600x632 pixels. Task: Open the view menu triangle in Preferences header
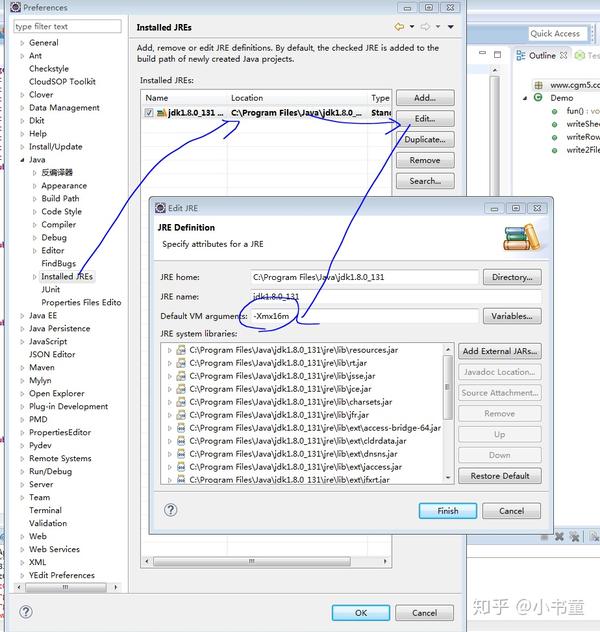(x=451, y=27)
